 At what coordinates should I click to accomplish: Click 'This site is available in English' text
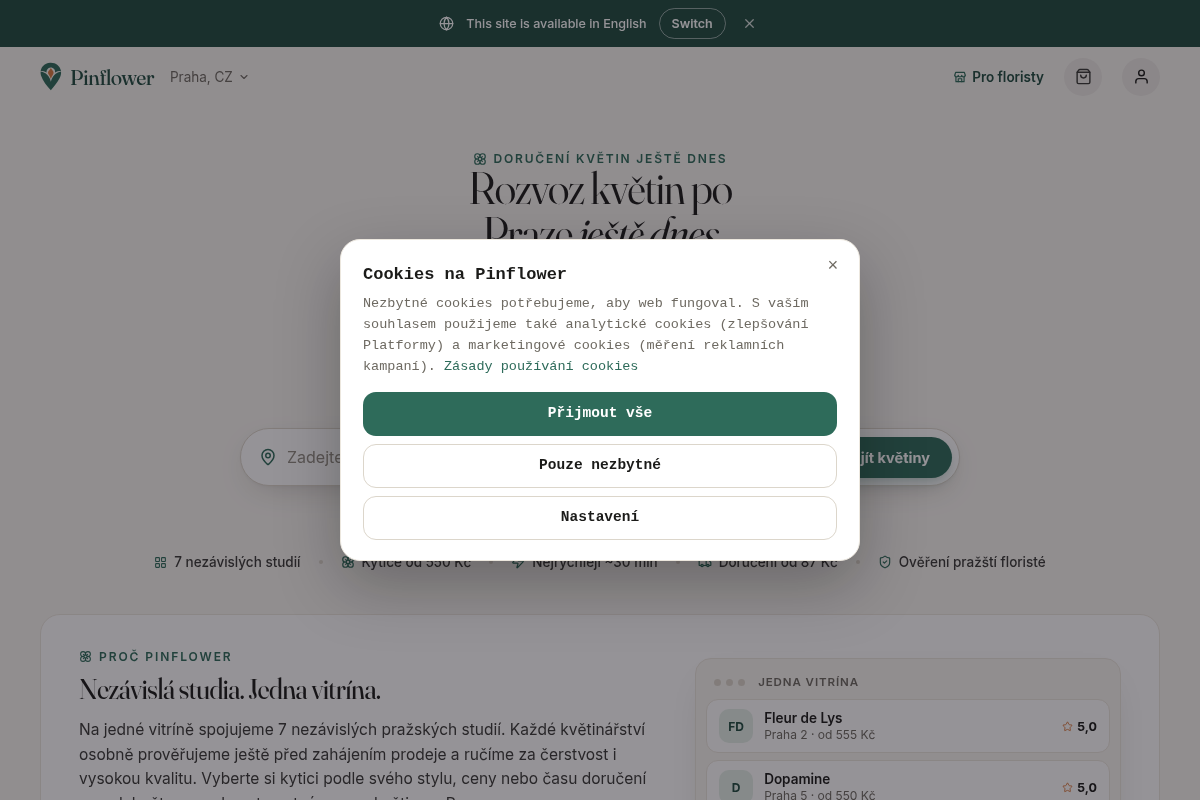[x=556, y=23]
